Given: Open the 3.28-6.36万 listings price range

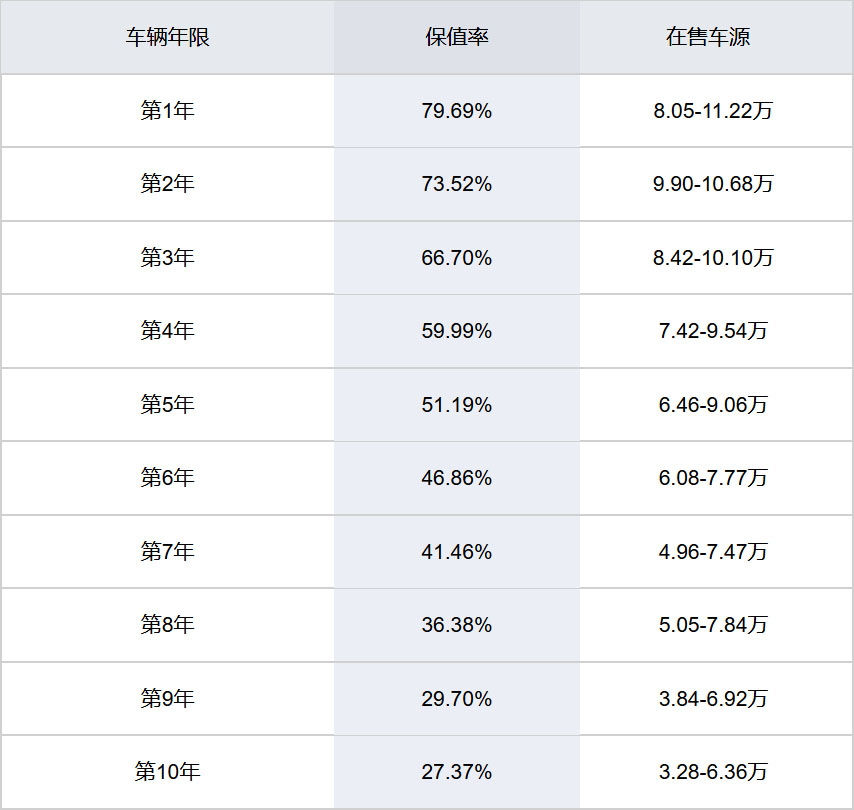Looking at the screenshot, I should coord(713,772).
